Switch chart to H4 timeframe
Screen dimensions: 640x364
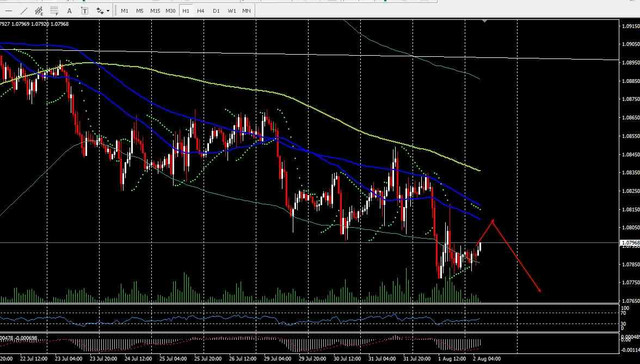[x=200, y=11]
